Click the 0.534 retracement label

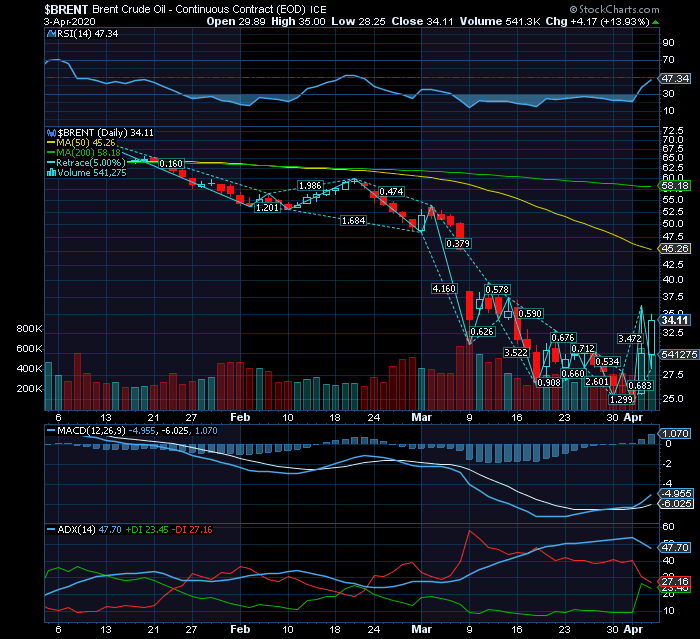point(607,361)
